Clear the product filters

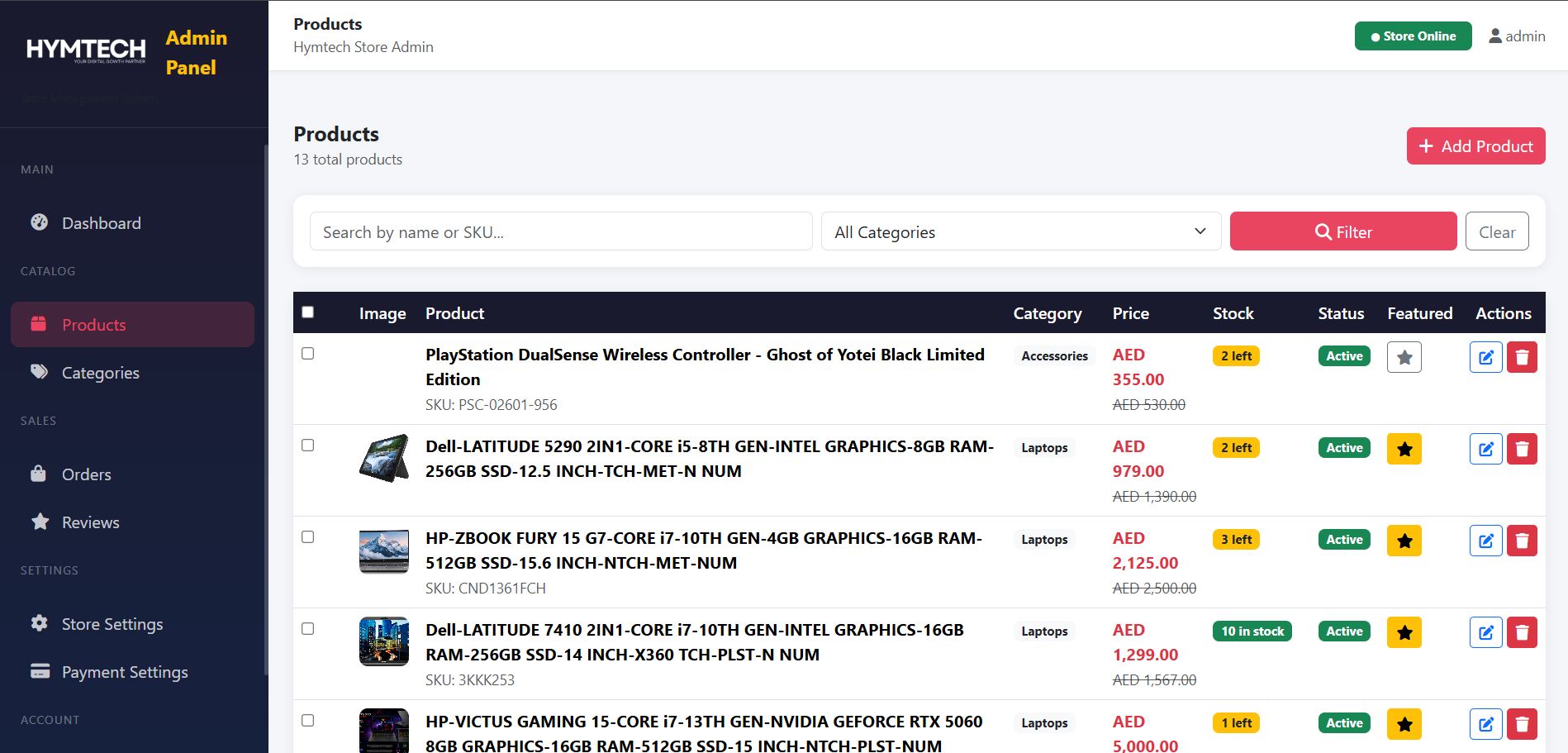pos(1497,231)
